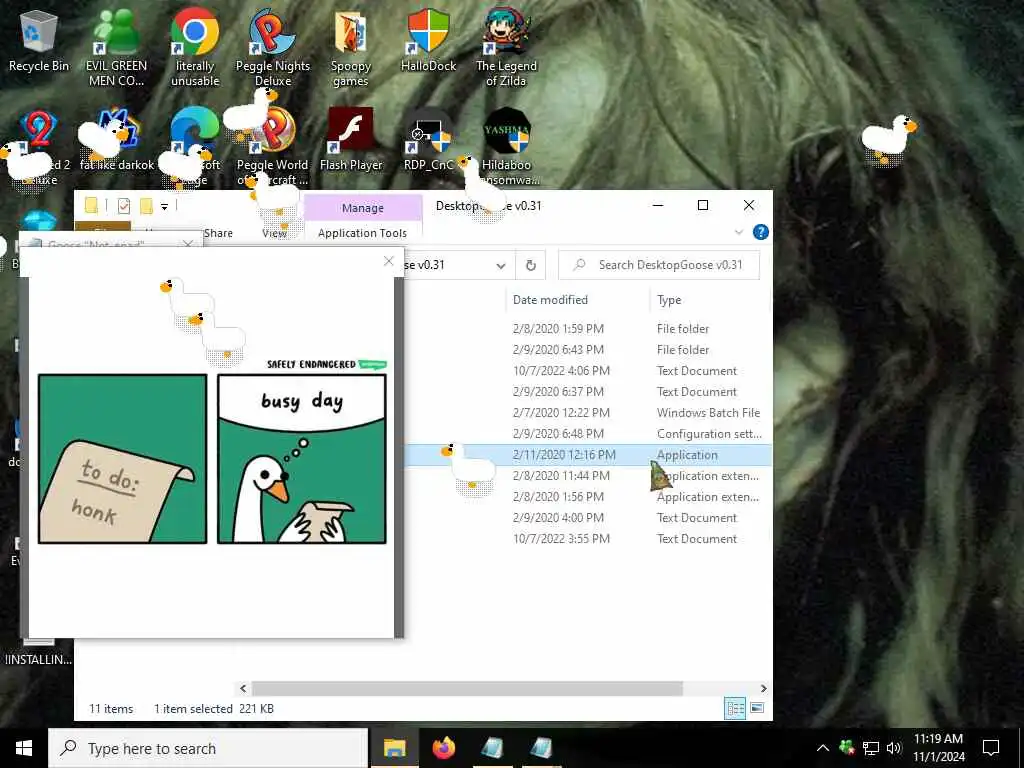Click the horizontal scrollbar right arrow
Viewport: 1024px width, 768px height.
[x=763, y=688]
